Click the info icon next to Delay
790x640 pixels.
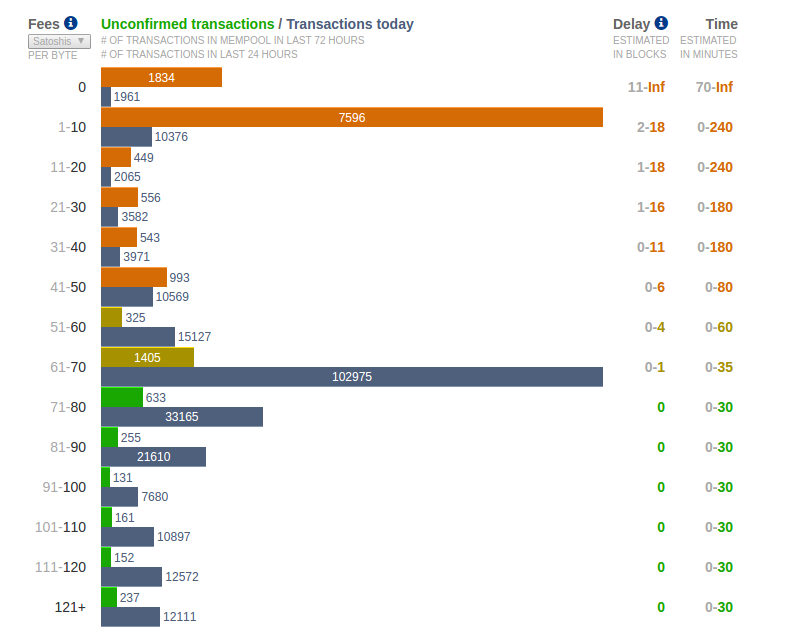coord(661,23)
